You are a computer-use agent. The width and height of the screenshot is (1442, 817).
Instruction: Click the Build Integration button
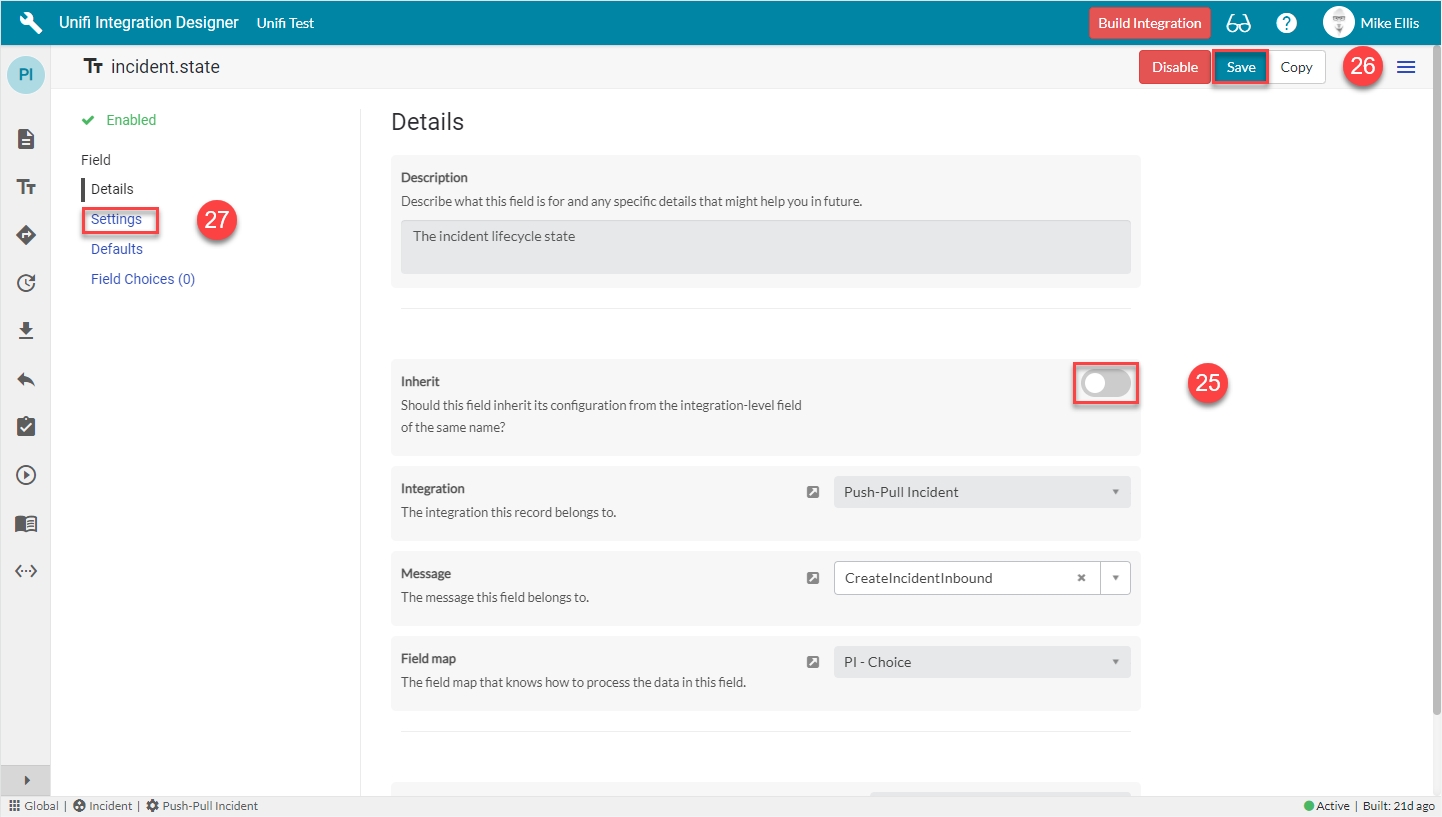click(x=1149, y=23)
